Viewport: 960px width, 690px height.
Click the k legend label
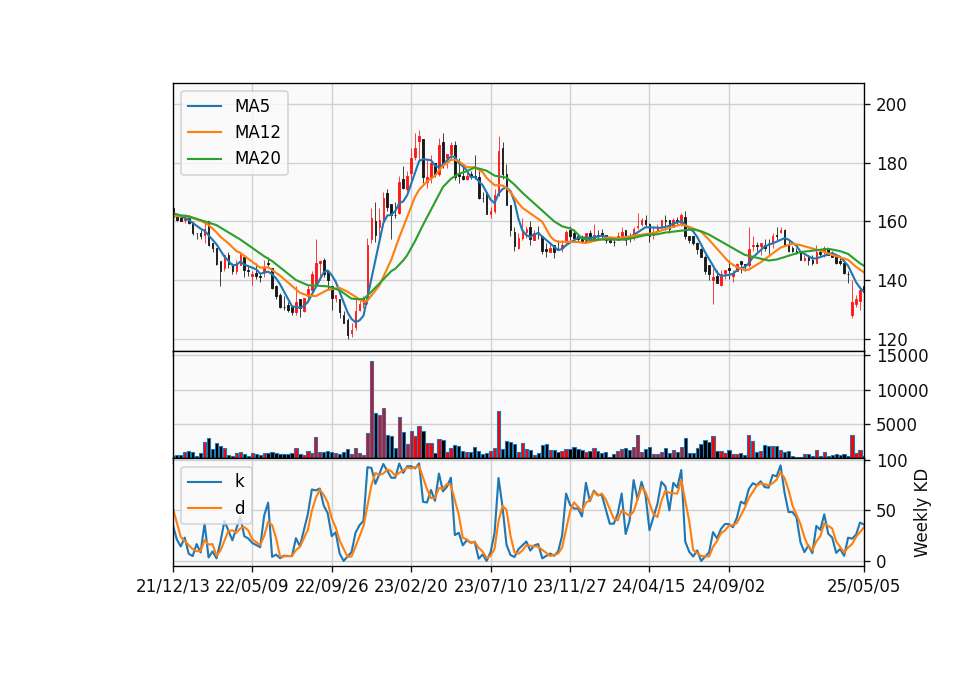(239, 481)
